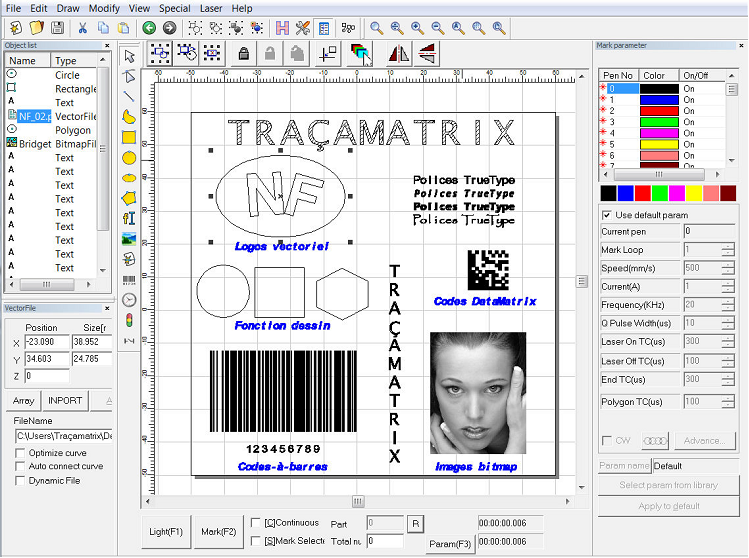Enable Optimize curve checkbox
This screenshot has height=558, width=749.
coord(20,453)
